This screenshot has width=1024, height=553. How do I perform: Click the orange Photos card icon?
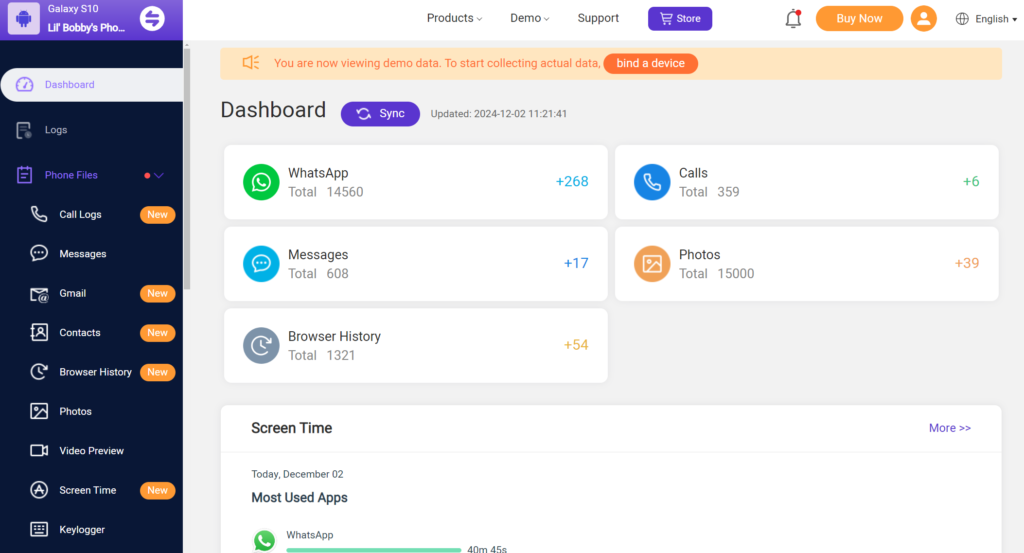pyautogui.click(x=652, y=264)
